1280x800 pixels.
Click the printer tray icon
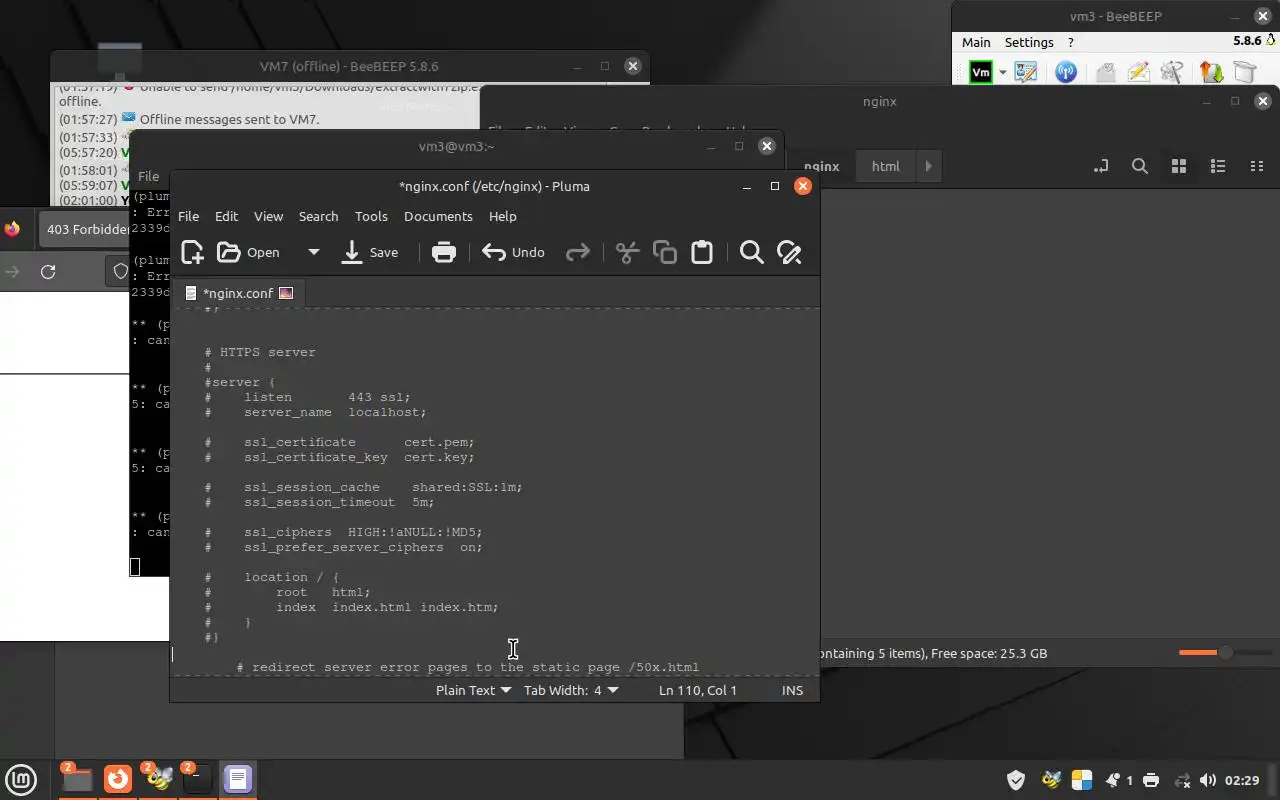pyautogui.click(x=1150, y=780)
